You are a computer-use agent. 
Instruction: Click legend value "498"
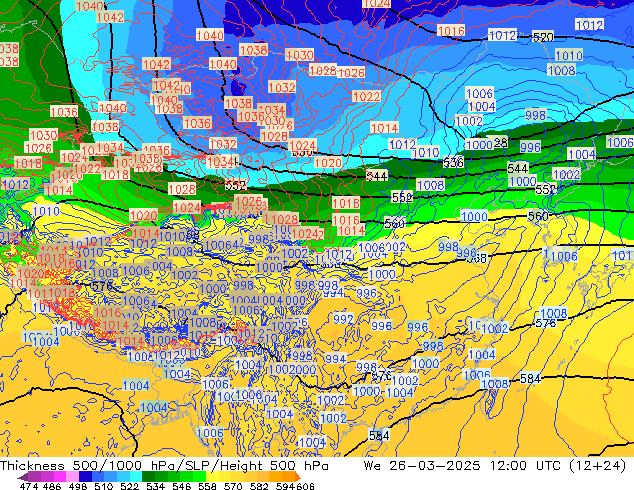point(78,486)
